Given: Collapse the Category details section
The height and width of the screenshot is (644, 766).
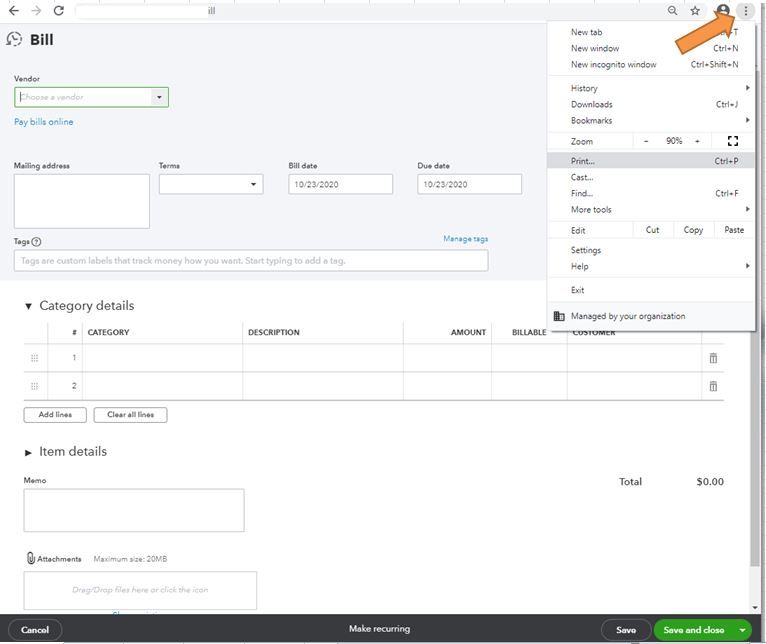Looking at the screenshot, I should click(x=28, y=306).
